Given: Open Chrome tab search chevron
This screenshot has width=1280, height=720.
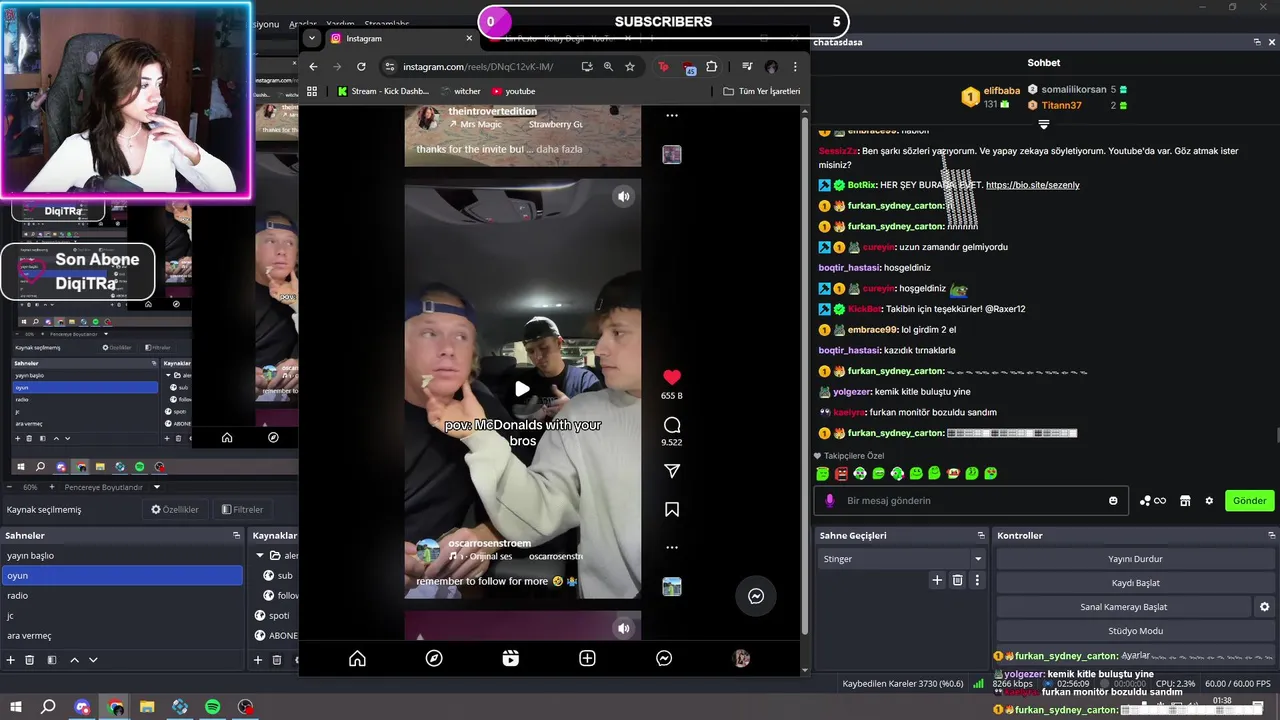Looking at the screenshot, I should click(312, 38).
